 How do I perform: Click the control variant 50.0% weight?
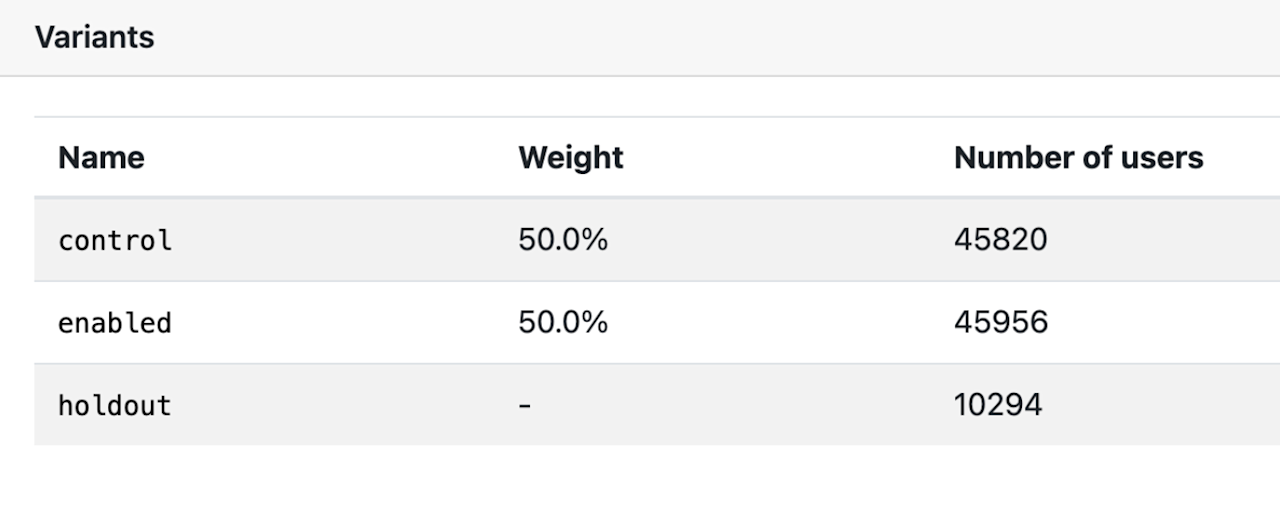pyautogui.click(x=563, y=240)
